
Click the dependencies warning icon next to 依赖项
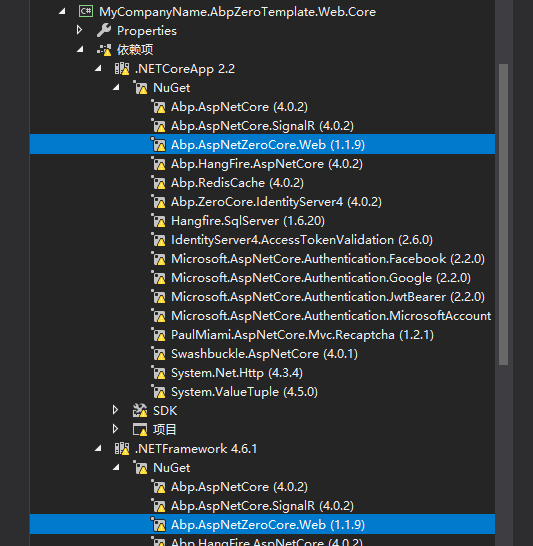click(104, 50)
